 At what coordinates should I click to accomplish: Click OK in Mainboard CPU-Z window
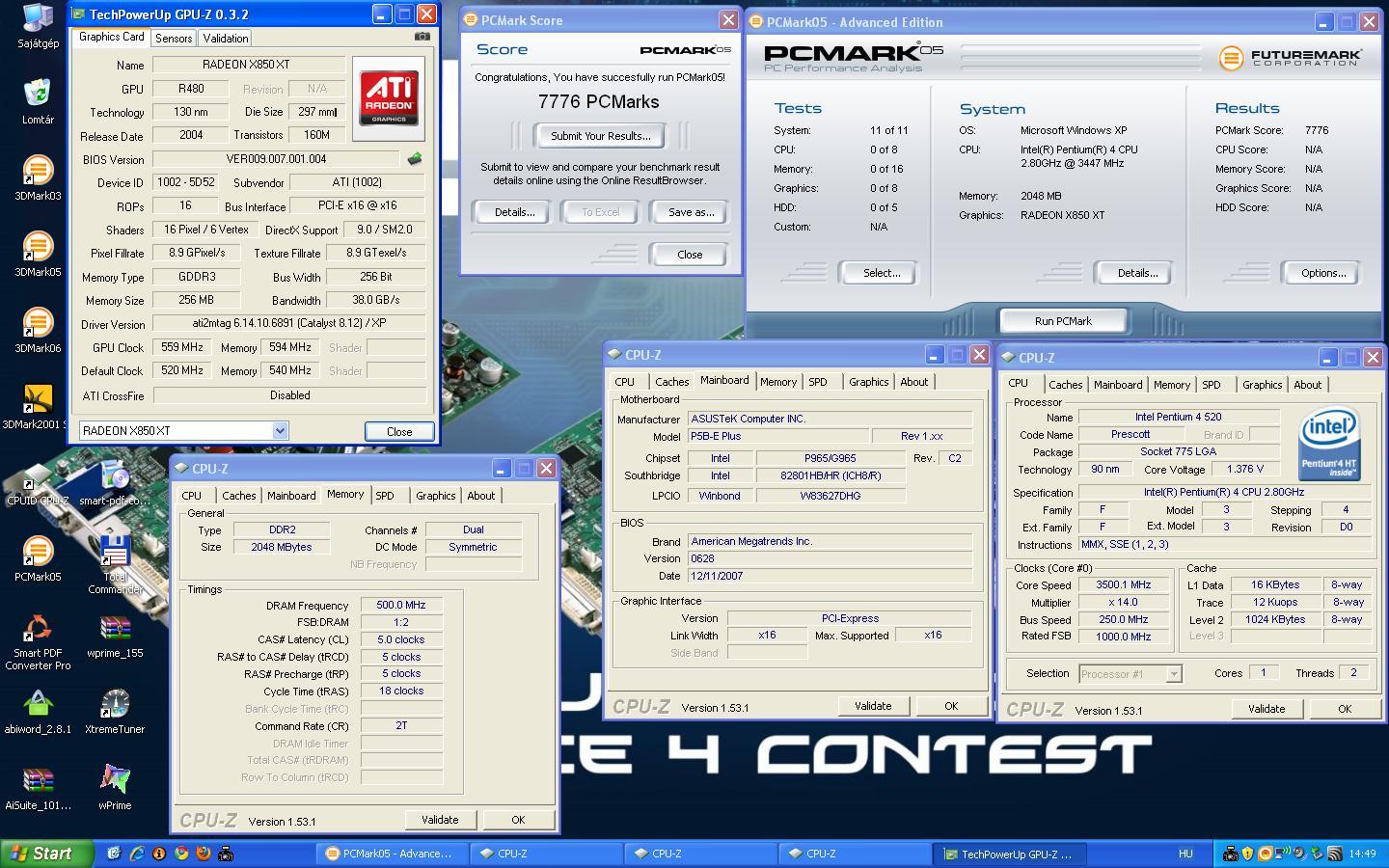[951, 706]
